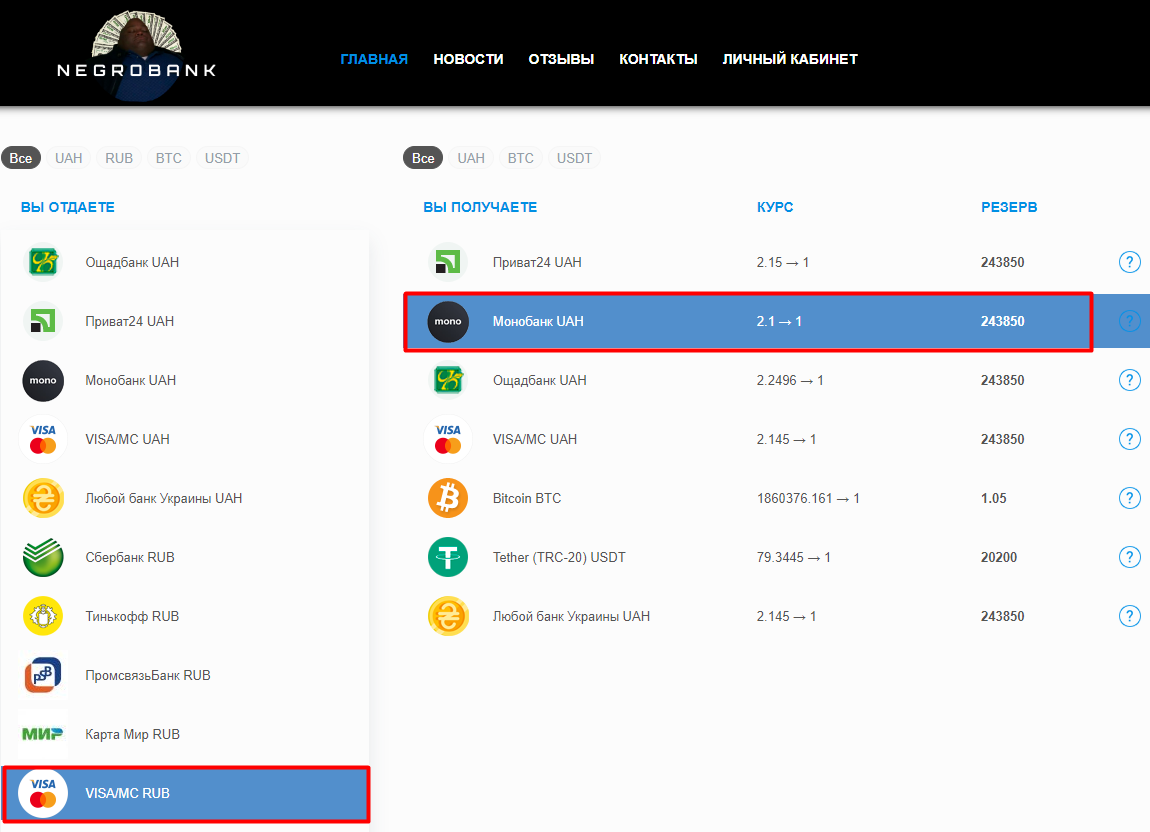This screenshot has width=1150, height=832.
Task: Open help question mark for Любой банк Украины receive row
Action: 1129,616
